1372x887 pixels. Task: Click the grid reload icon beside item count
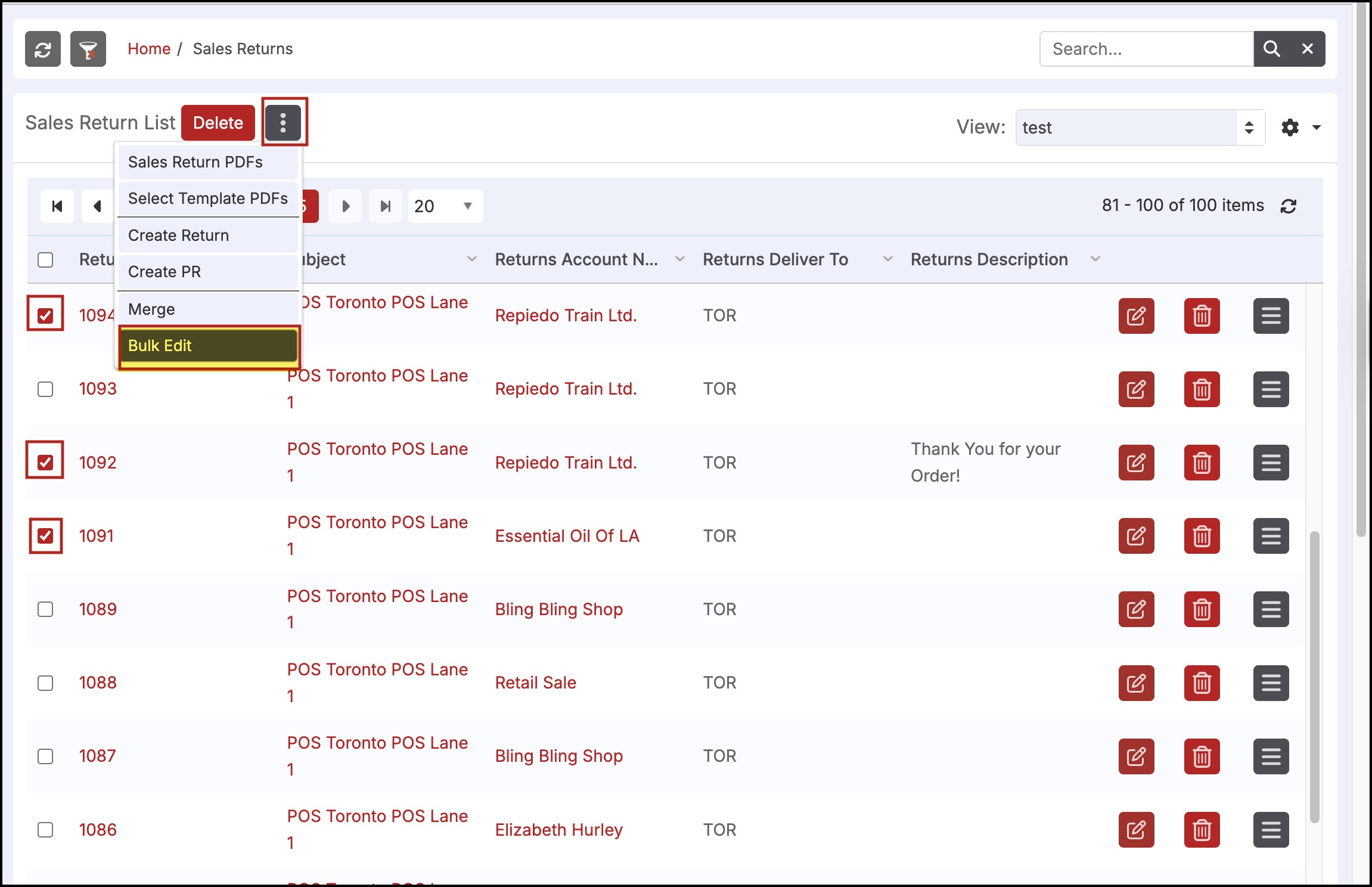click(1289, 206)
